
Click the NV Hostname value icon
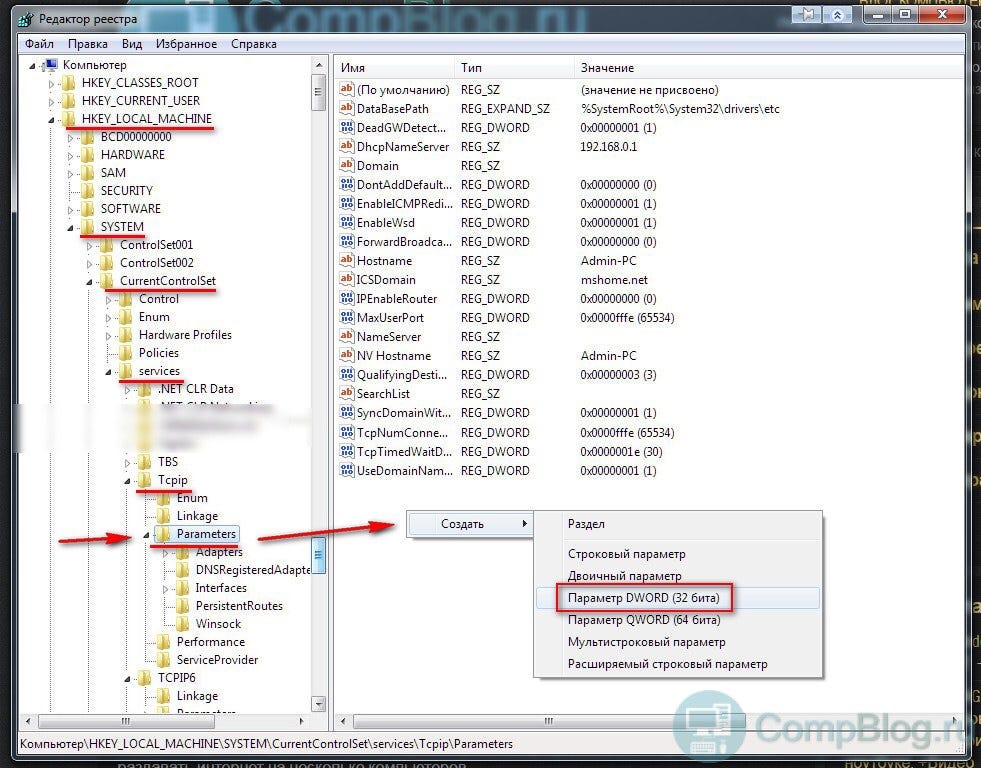(x=347, y=355)
